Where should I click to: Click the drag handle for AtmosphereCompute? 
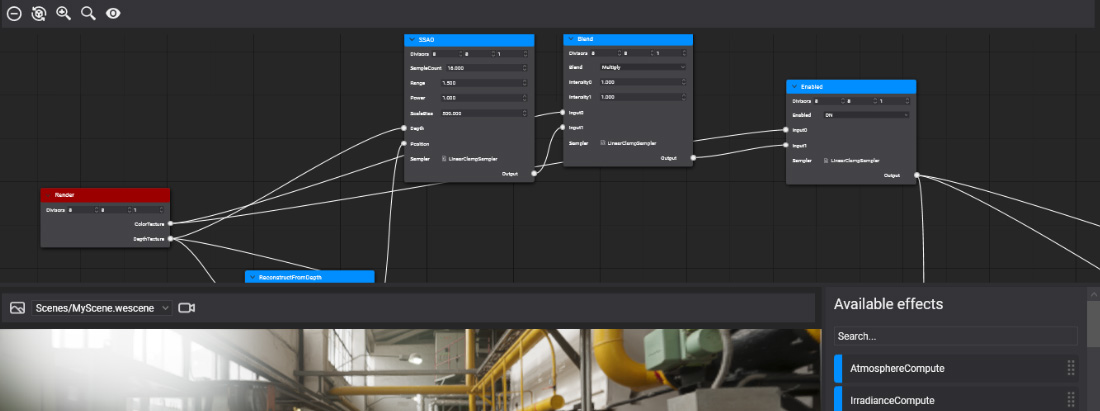pyautogui.click(x=1071, y=368)
